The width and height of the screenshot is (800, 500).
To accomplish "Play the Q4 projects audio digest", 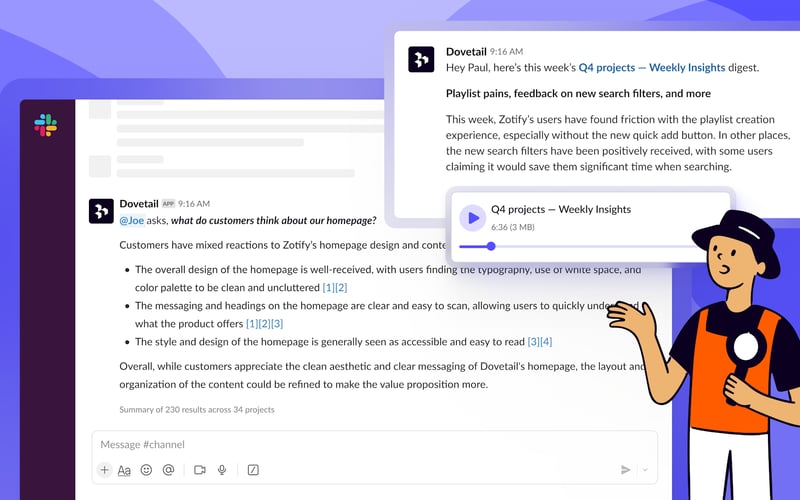I will point(472,218).
